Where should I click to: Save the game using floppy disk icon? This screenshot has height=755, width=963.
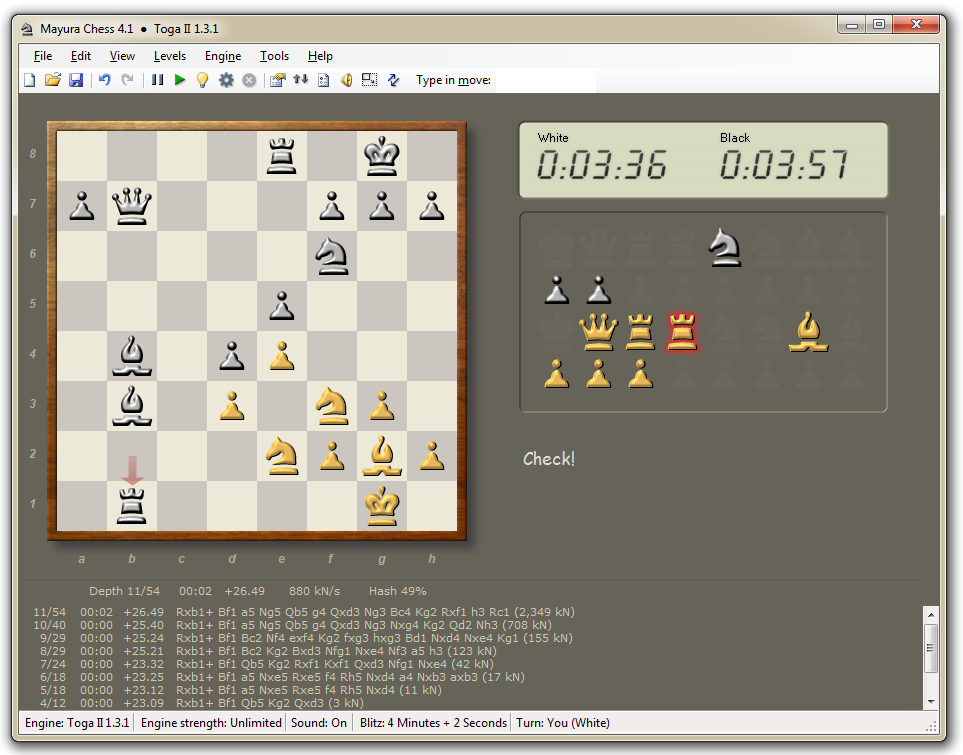(x=76, y=80)
